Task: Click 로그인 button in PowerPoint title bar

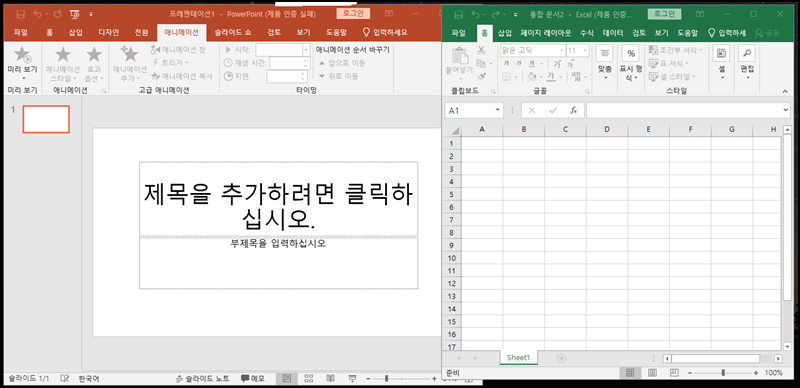Action: point(353,14)
